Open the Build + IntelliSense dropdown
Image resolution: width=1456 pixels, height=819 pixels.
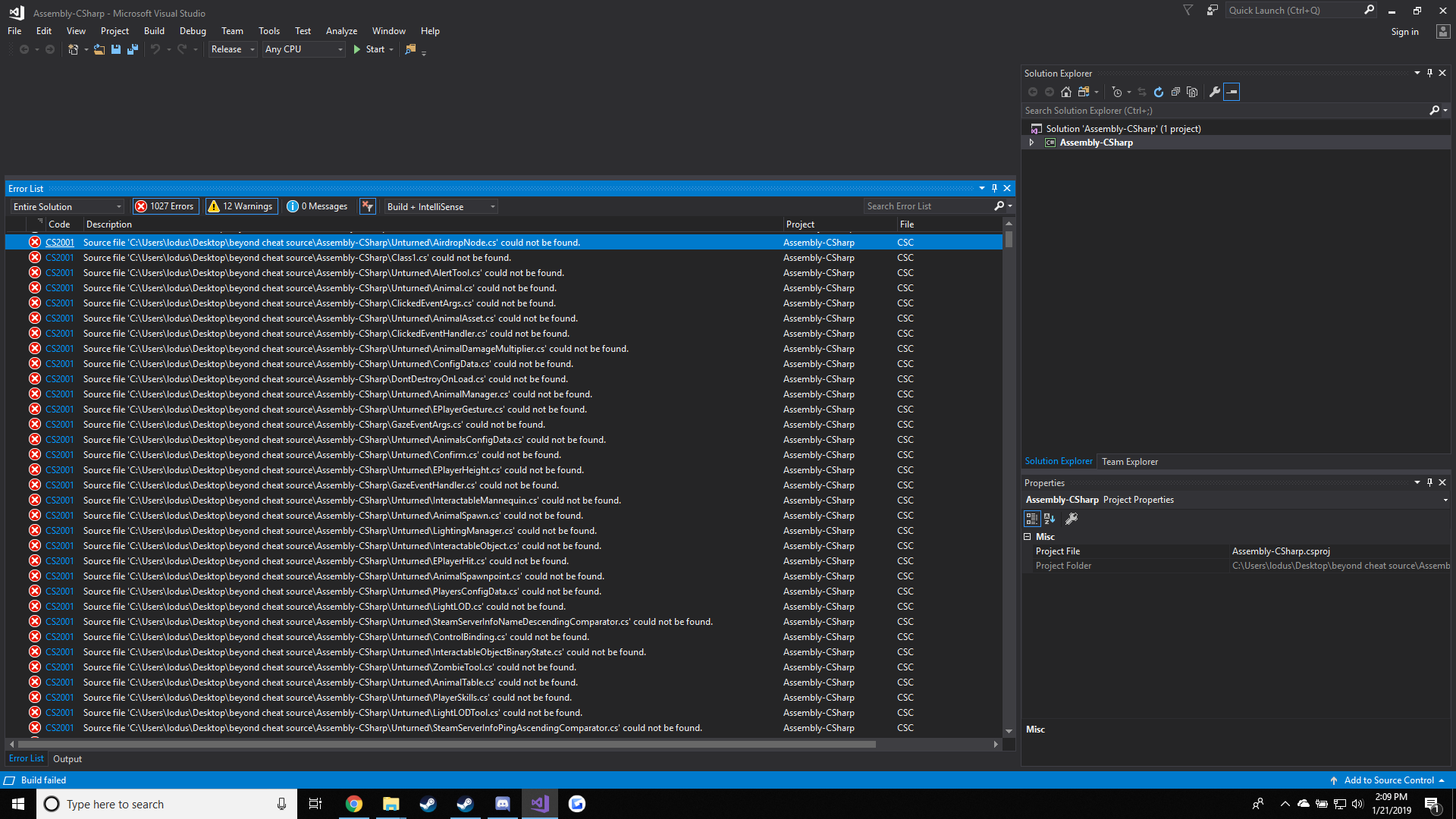point(441,206)
